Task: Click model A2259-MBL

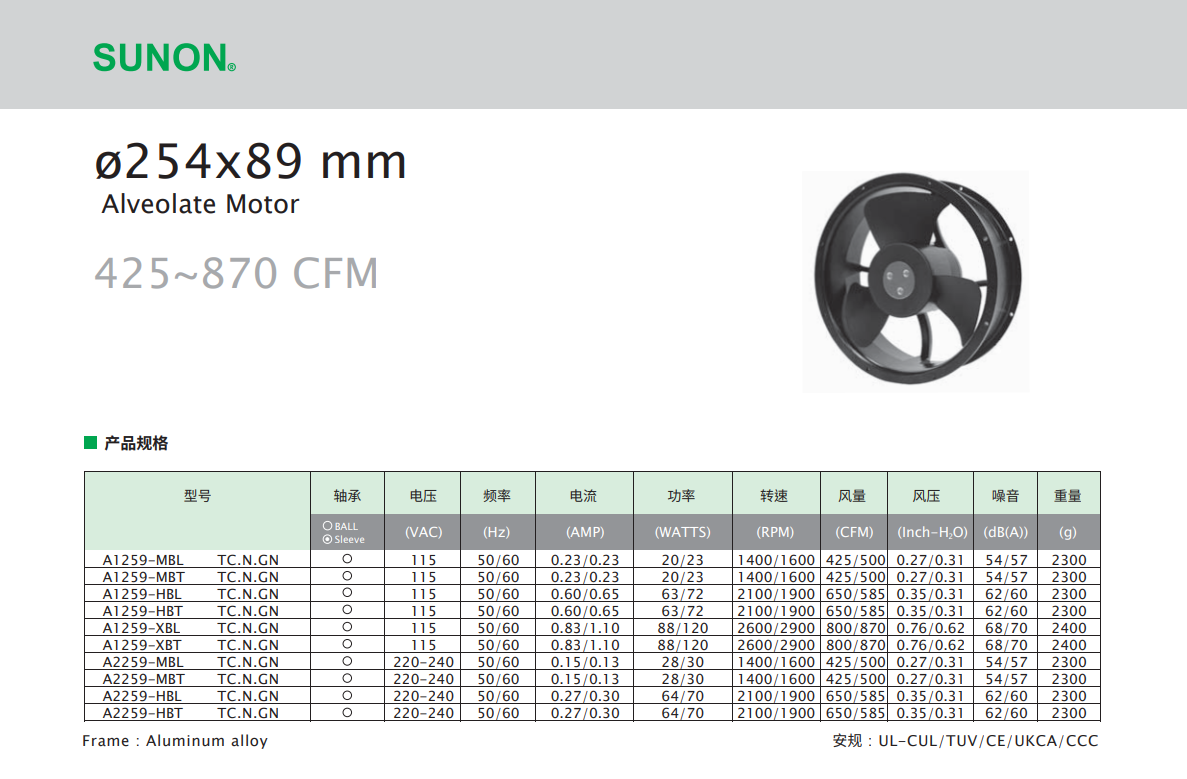Action: [143, 662]
